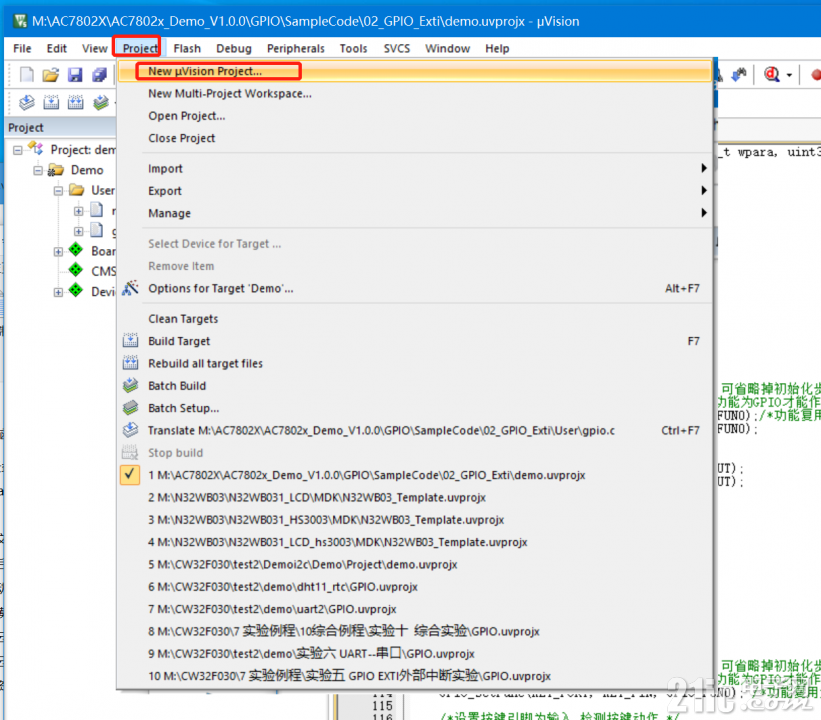Open the Manage submenu arrow
Image resolution: width=821 pixels, height=720 pixels.
(704, 213)
